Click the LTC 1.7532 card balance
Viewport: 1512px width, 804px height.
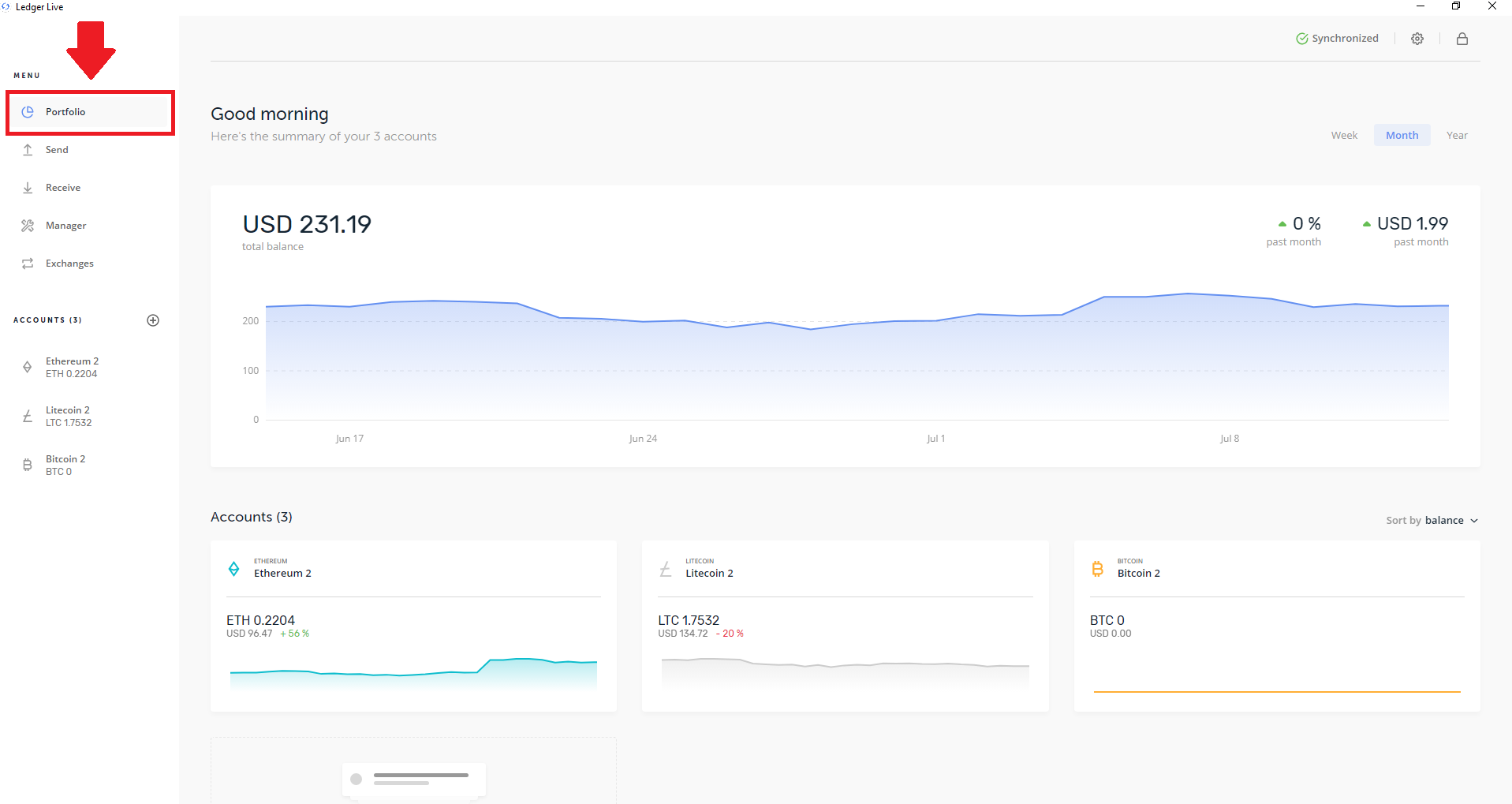pos(689,621)
